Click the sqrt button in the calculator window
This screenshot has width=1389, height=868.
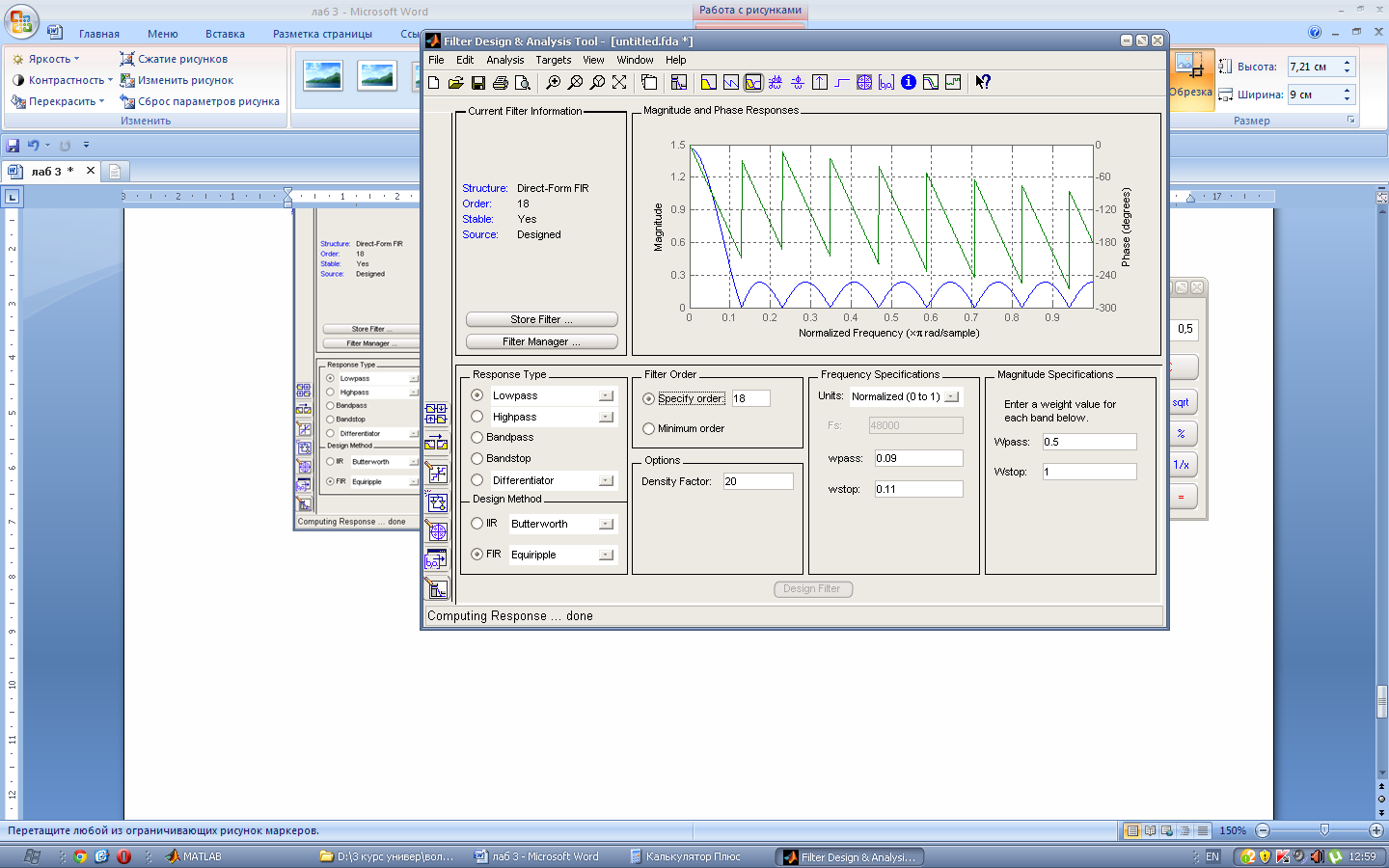(x=1182, y=402)
